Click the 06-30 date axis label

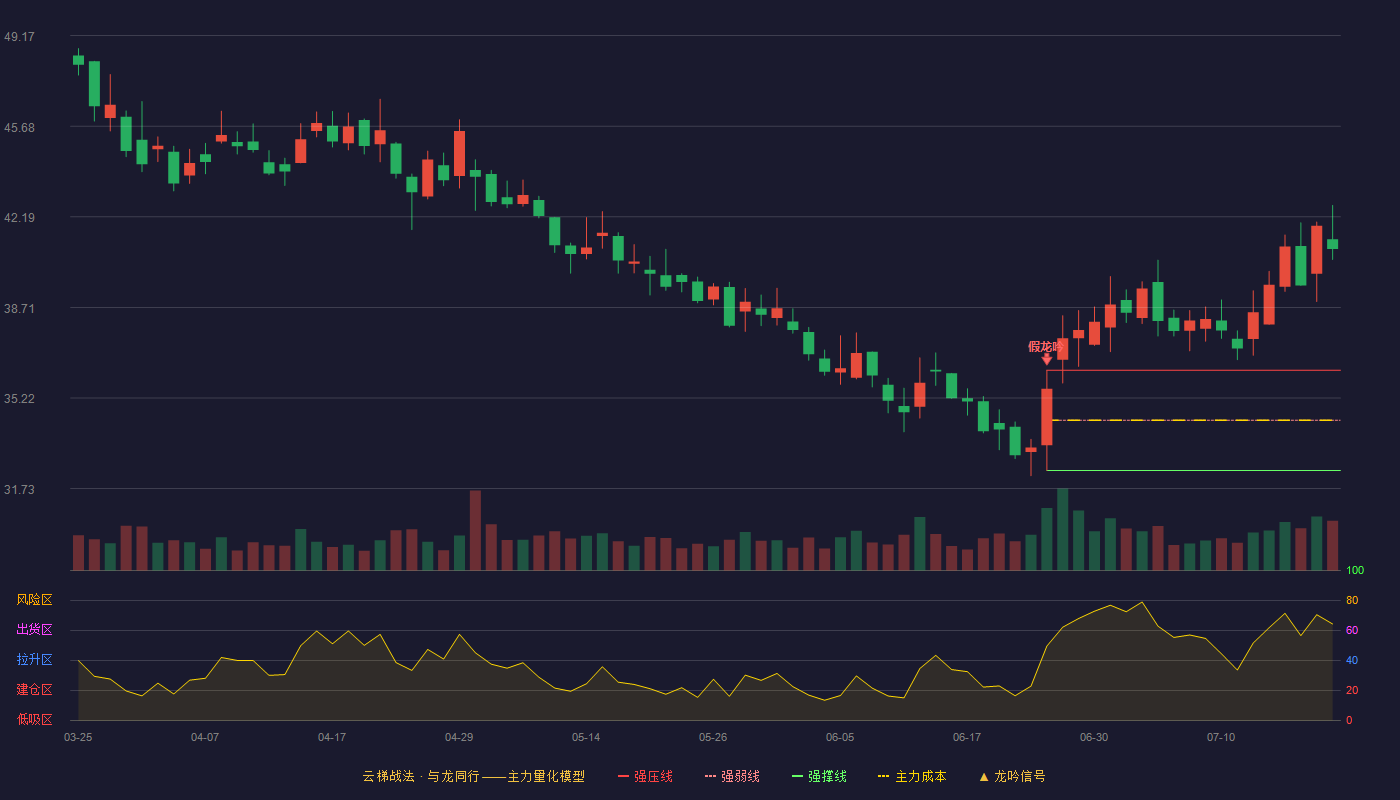[x=1094, y=737]
